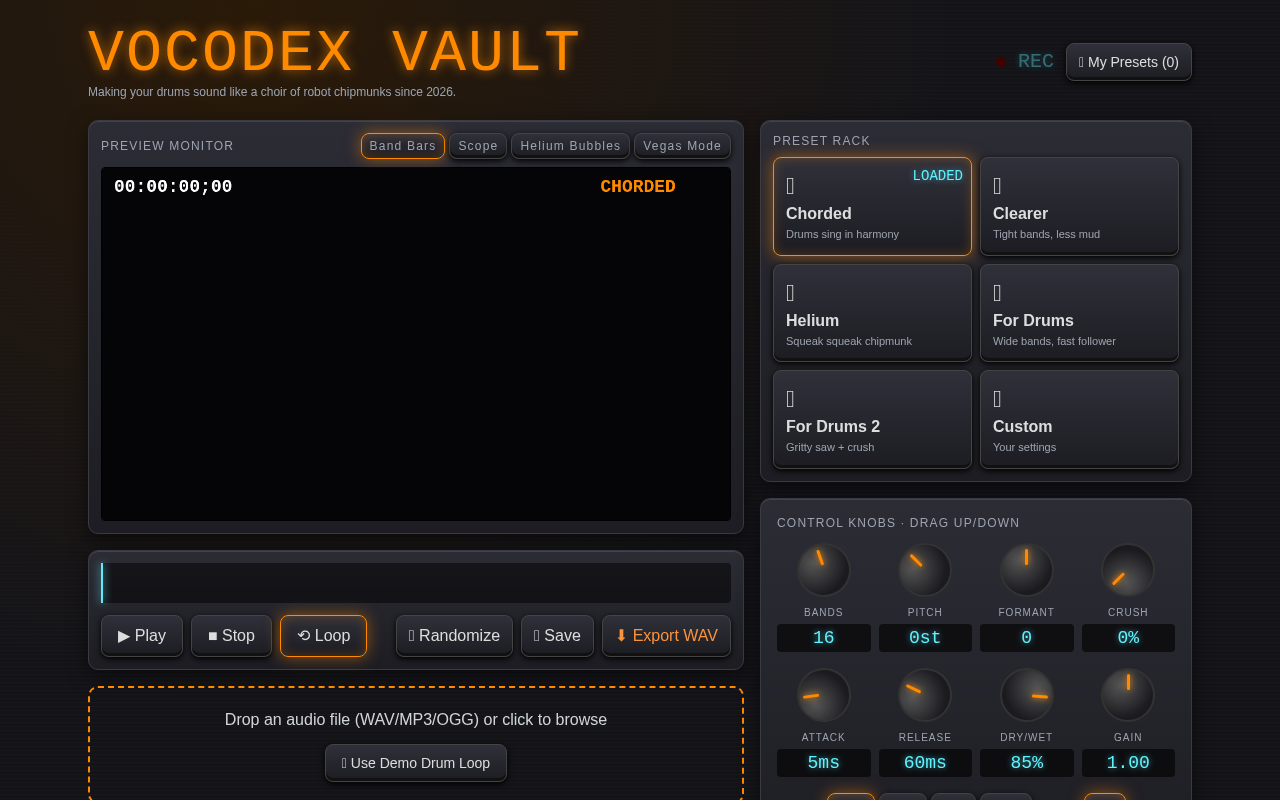Click the VOCODEX VAULT title
The image size is (1280, 800).
pos(335,52)
